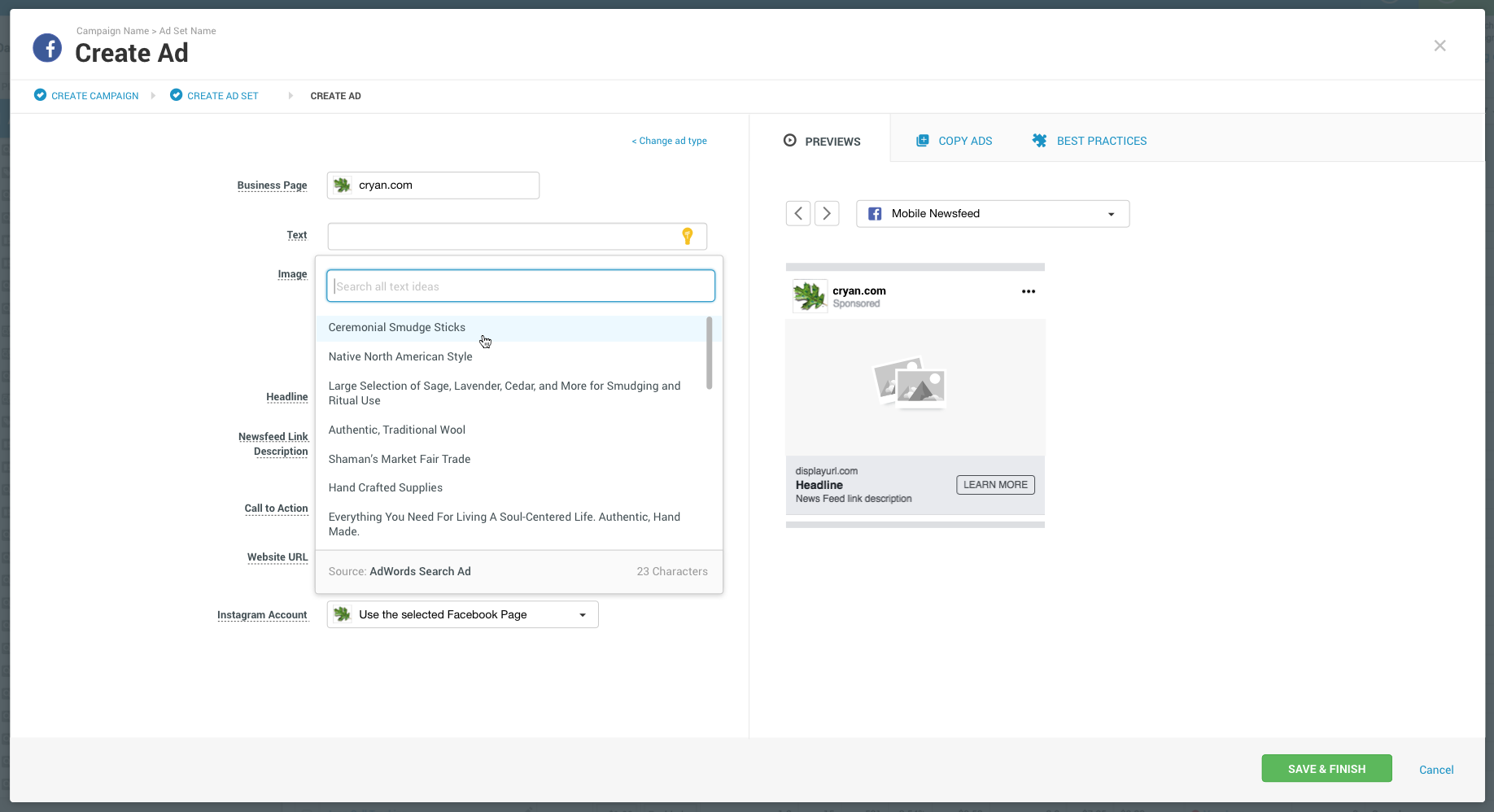Click the text ideas list scrollbar

pyautogui.click(x=710, y=353)
